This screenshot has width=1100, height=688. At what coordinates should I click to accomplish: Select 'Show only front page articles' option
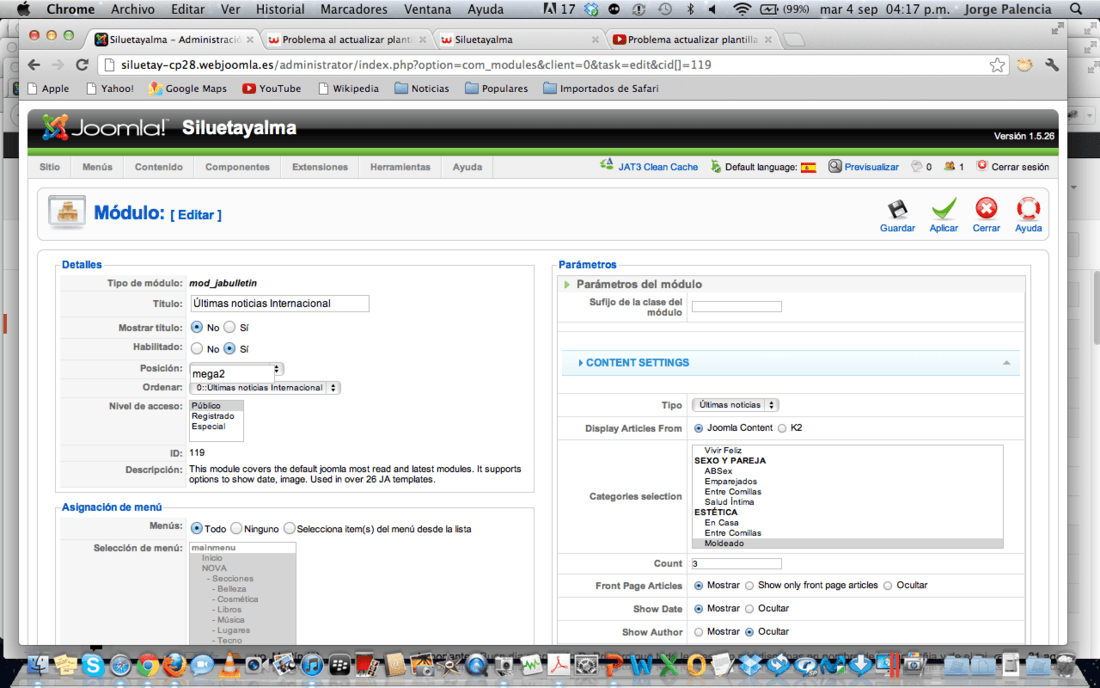[x=749, y=586]
